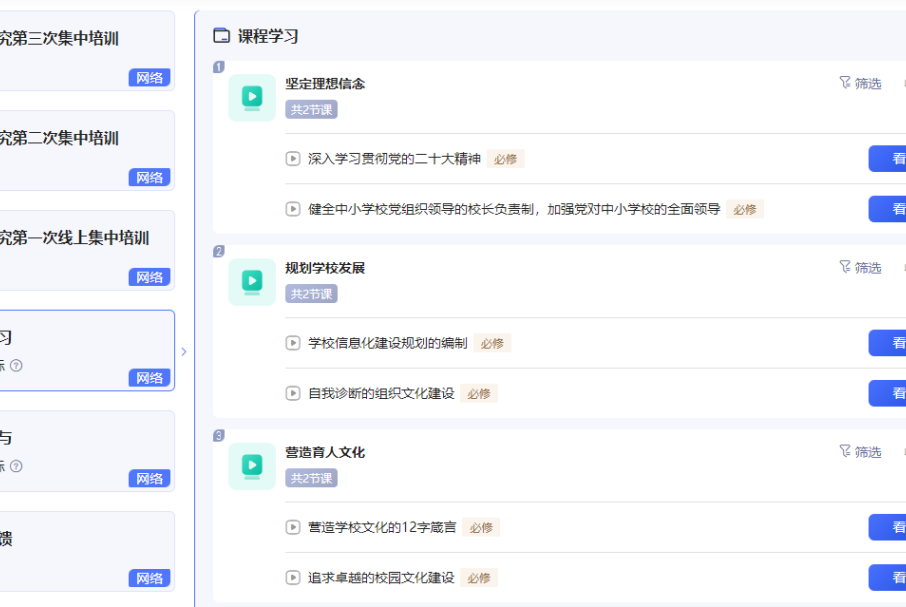This screenshot has height=607, width=906.
Task: Click play icon beside 学校信息化建设规划的编制
Action: coord(292,342)
